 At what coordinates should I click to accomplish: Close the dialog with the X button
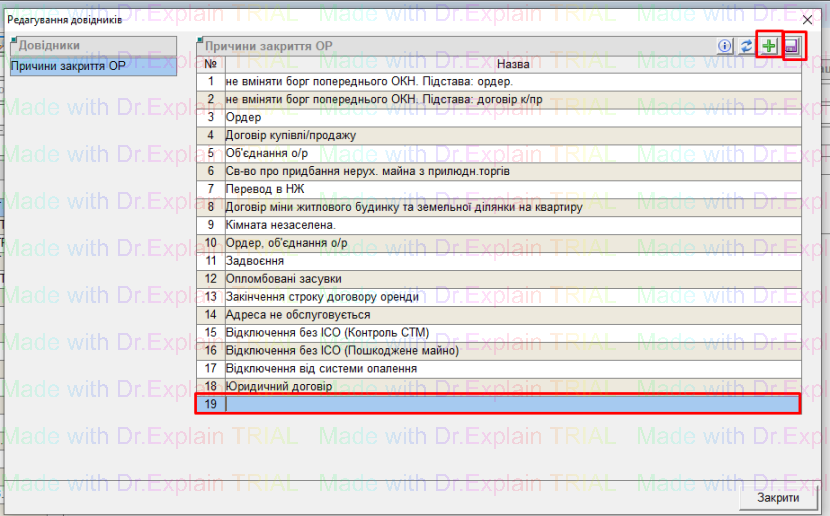808,19
